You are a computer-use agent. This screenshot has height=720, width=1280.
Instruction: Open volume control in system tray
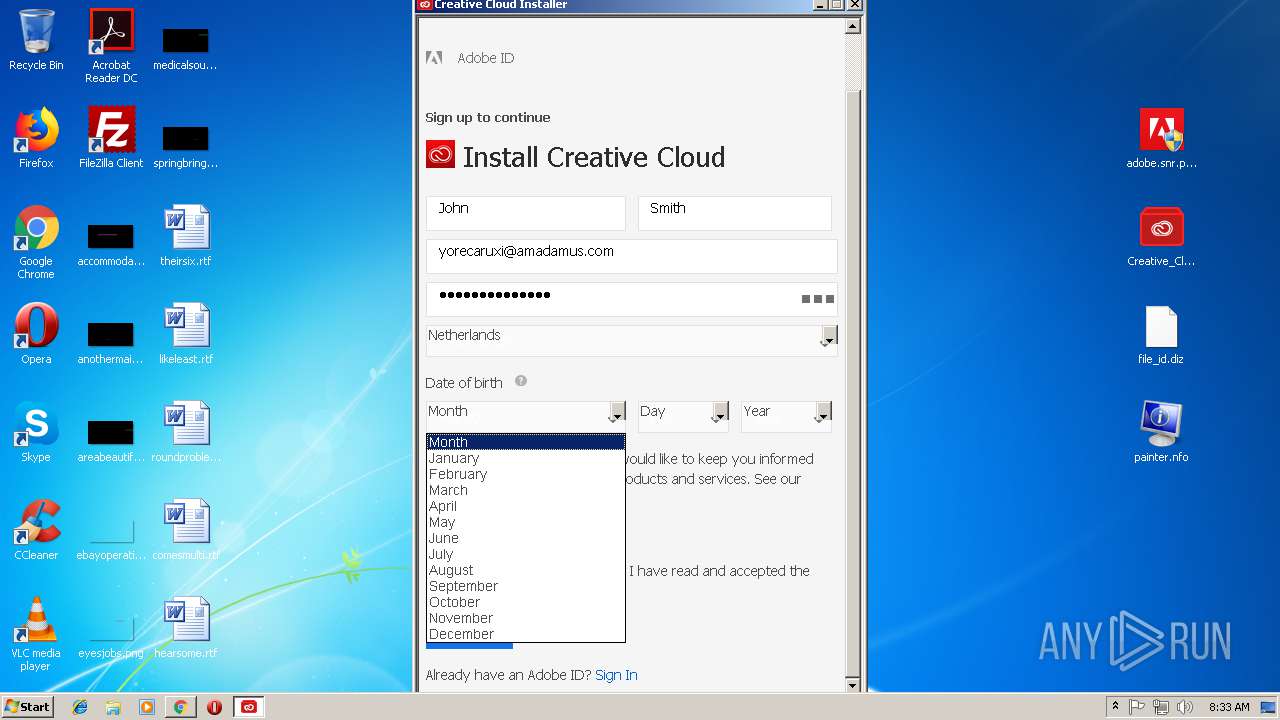tap(1185, 707)
